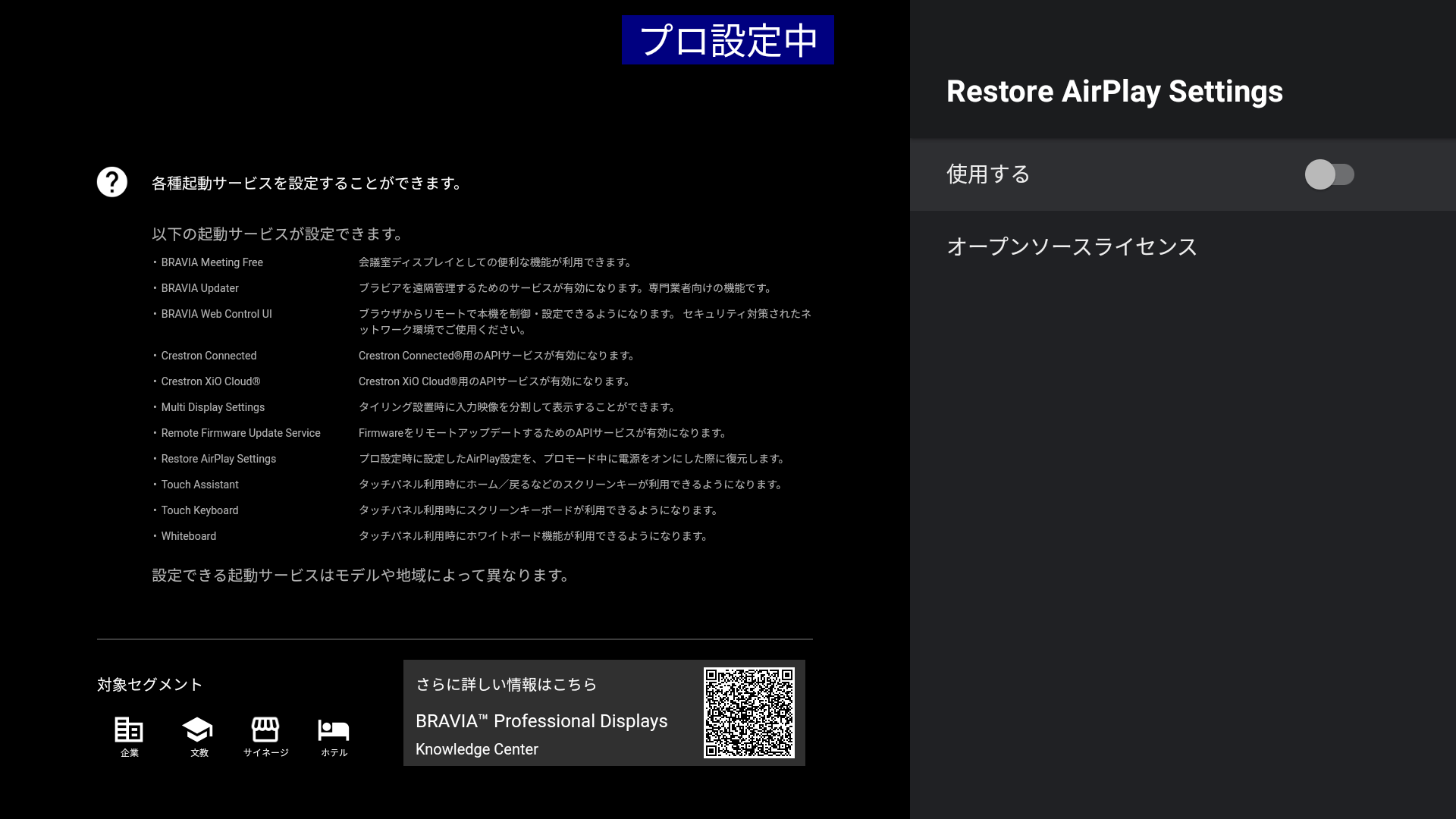Image resolution: width=1456 pixels, height=819 pixels.
Task: Click the hotel bed icon
Action: pos(334,730)
